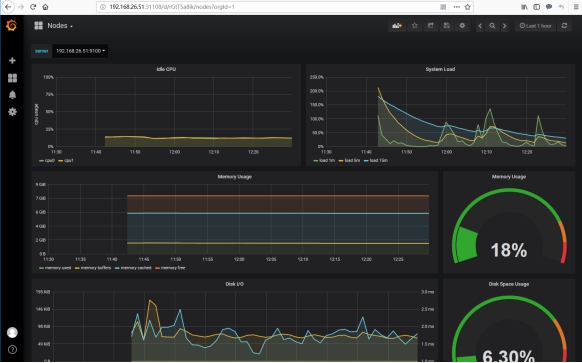Image resolution: width=582 pixels, height=363 pixels.
Task: Toggle the browser sidebar icon
Action: [537, 7]
